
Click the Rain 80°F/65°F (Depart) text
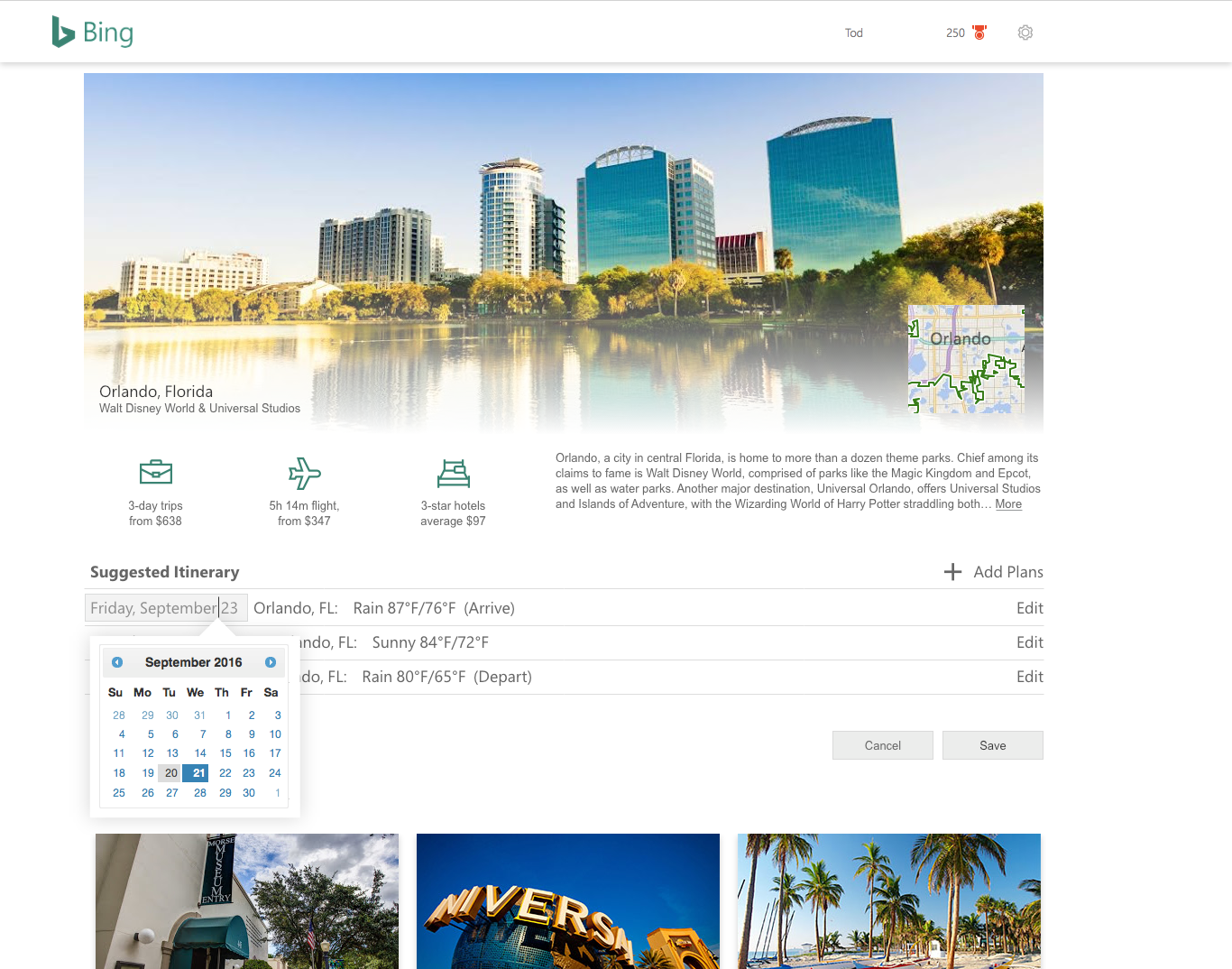point(446,677)
